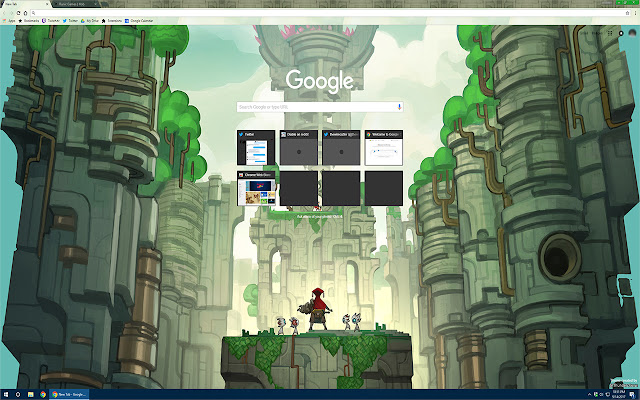Show hidden system tray icons
The height and width of the screenshot is (400, 640).
click(589, 395)
